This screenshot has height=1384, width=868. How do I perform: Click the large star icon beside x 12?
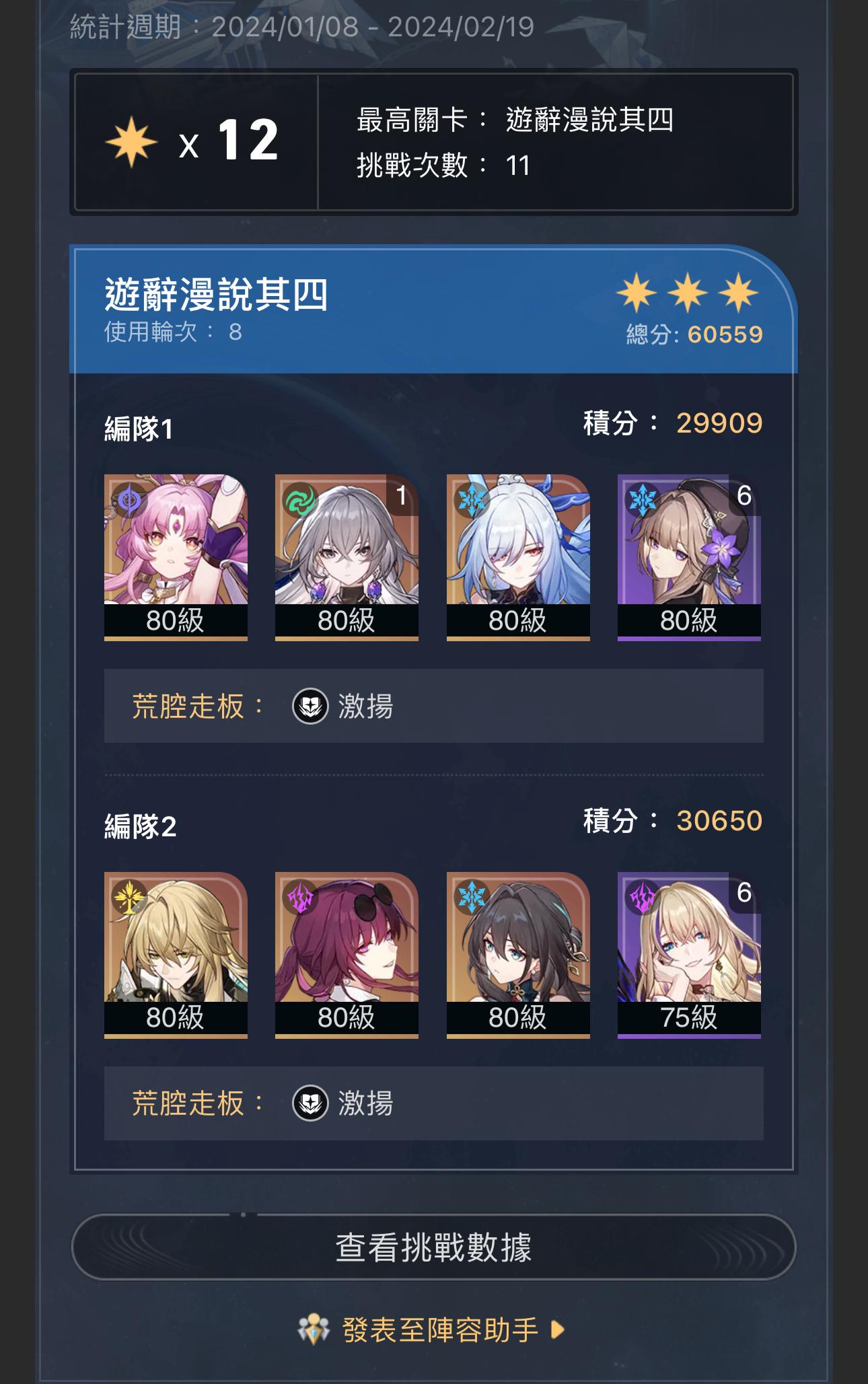click(x=131, y=142)
